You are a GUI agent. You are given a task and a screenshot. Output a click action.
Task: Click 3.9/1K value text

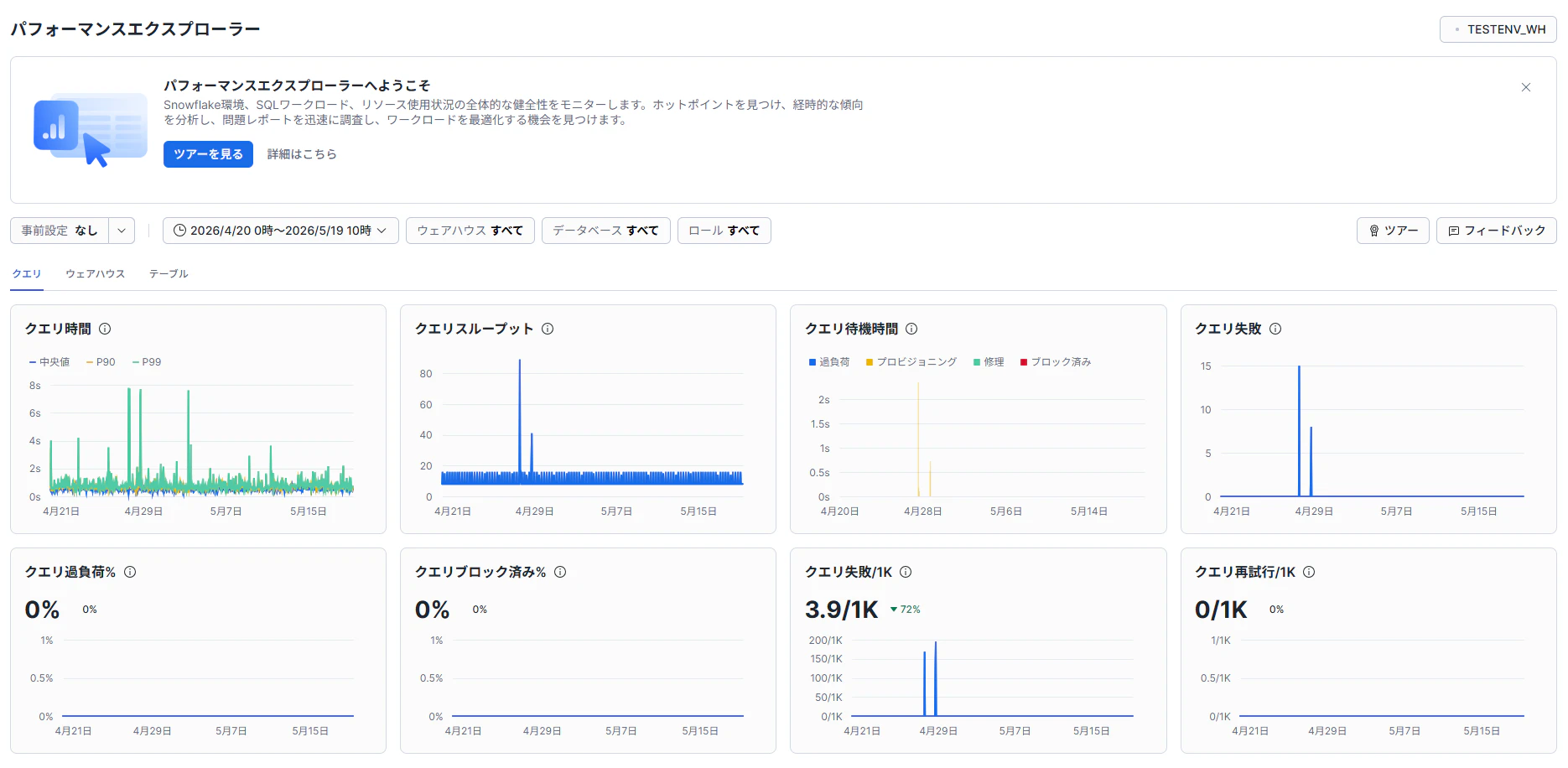[x=841, y=610]
